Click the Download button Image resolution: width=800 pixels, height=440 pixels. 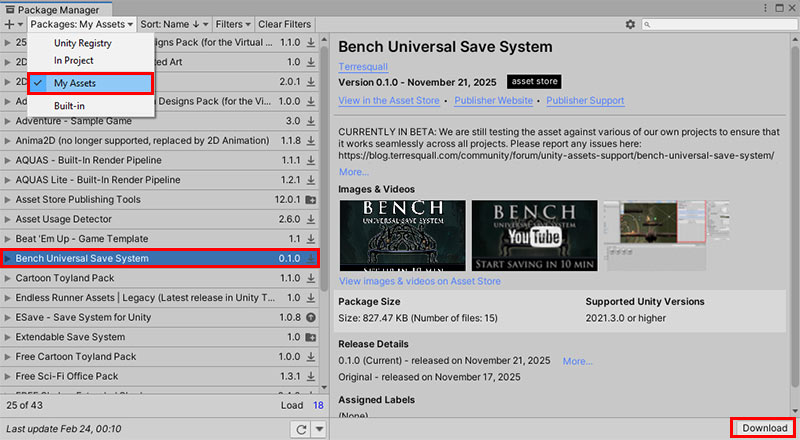pyautogui.click(x=764, y=428)
